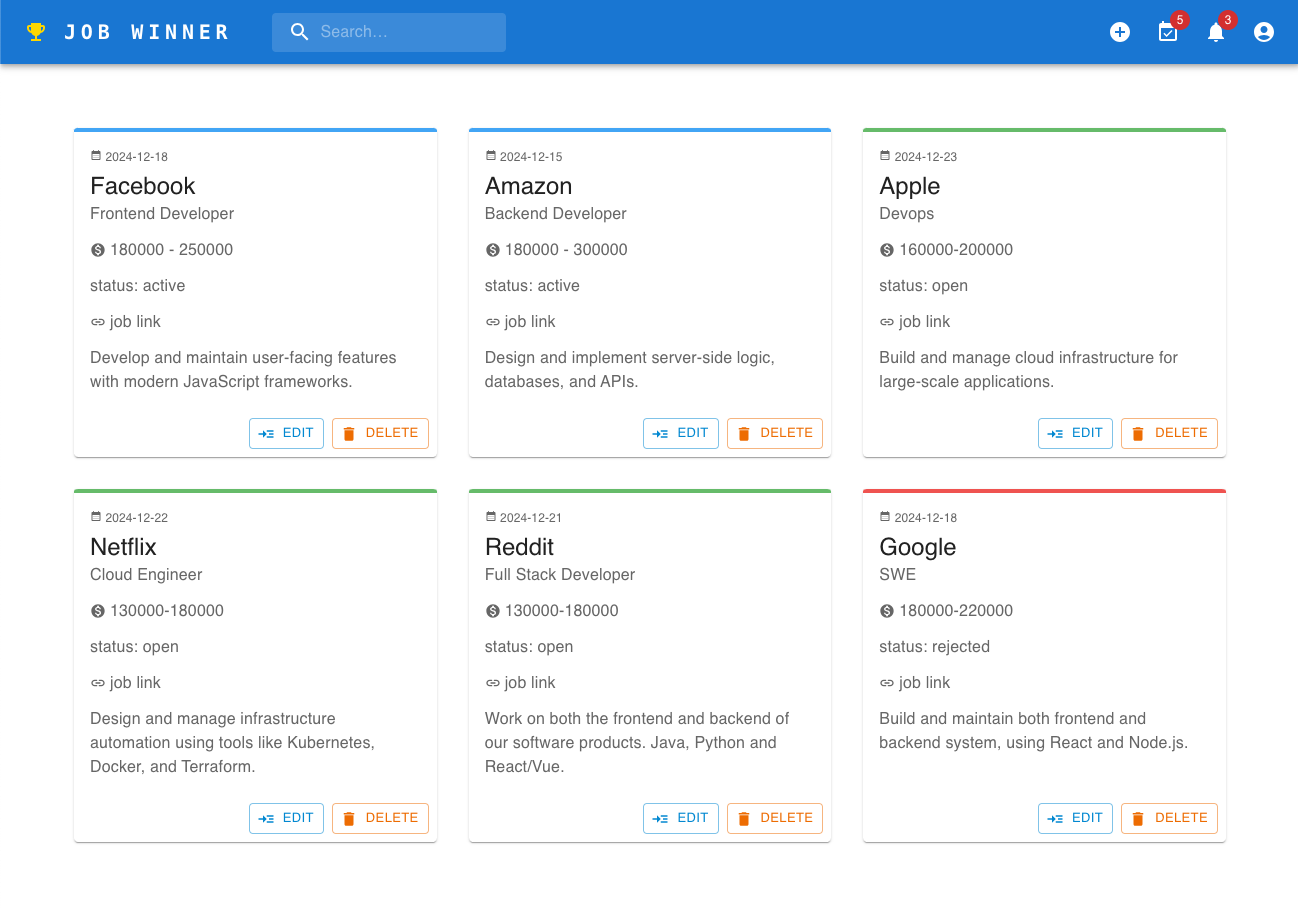Open the Amazon job link
Viewport: 1298px width, 910px height.
click(x=520, y=322)
